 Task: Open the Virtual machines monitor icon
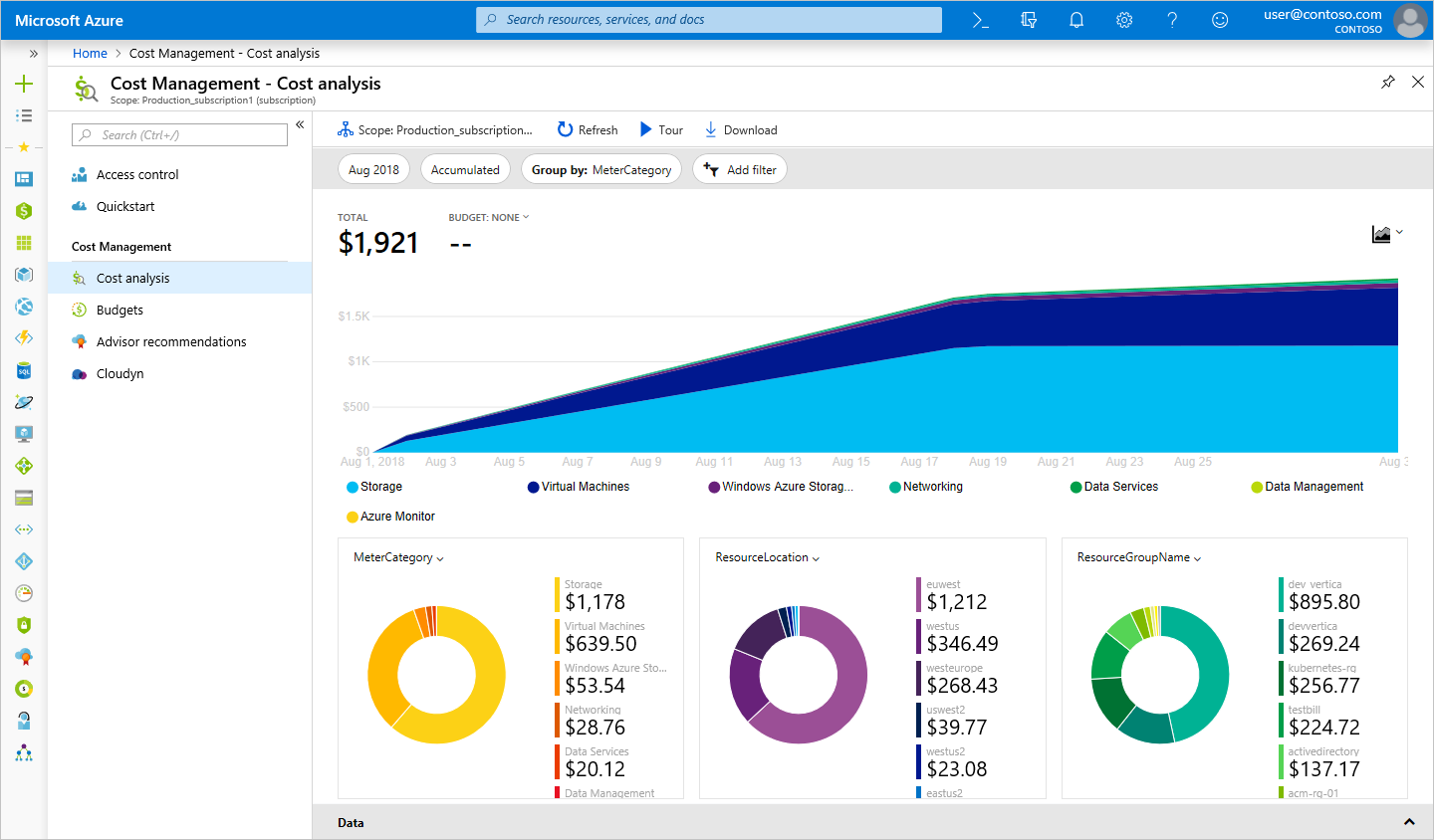24,434
